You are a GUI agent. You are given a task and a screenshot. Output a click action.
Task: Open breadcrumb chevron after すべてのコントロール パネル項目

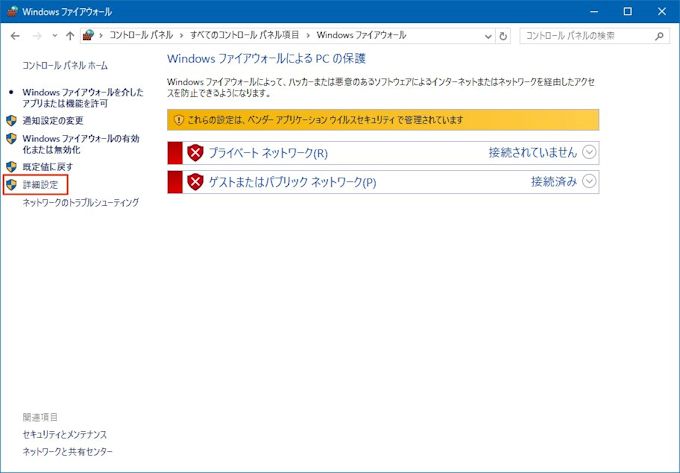pyautogui.click(x=308, y=36)
